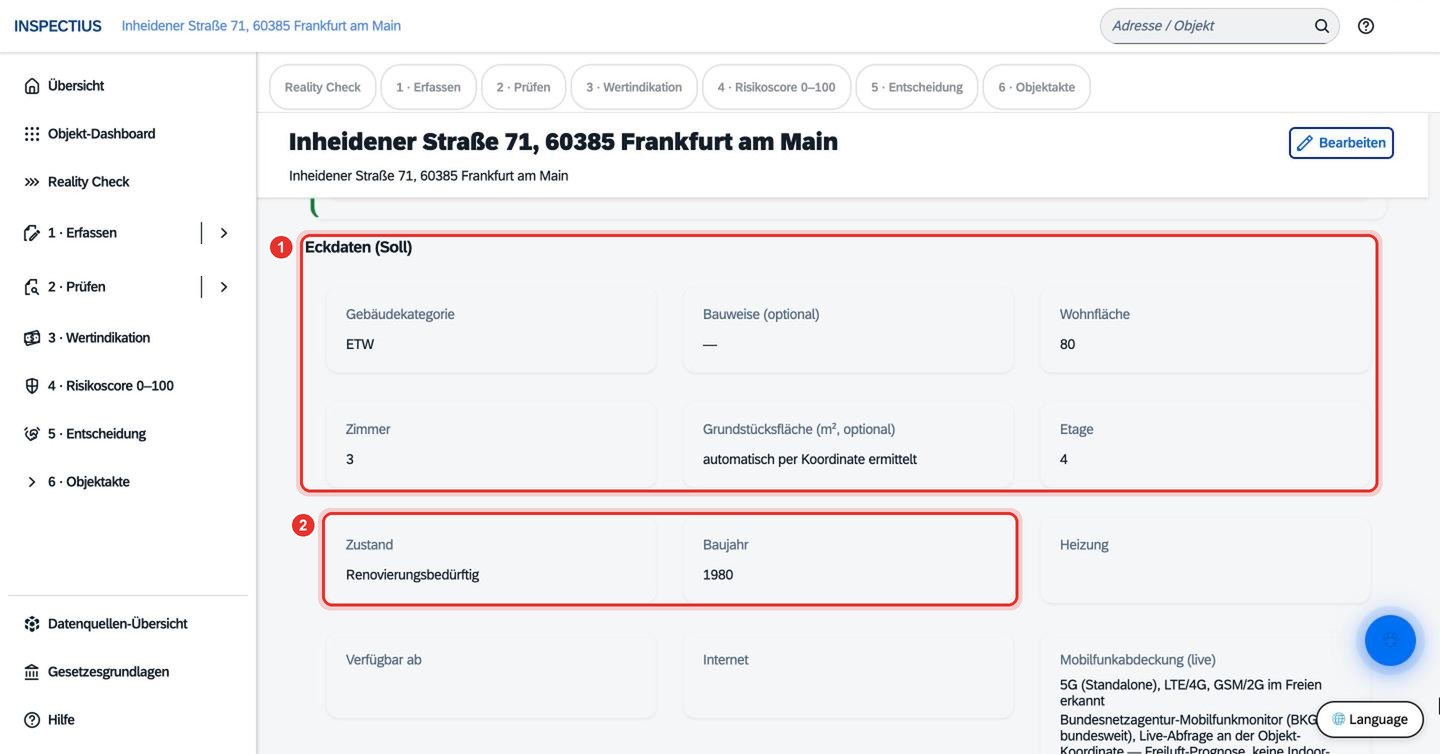Click the Etage value 4

click(x=1064, y=459)
